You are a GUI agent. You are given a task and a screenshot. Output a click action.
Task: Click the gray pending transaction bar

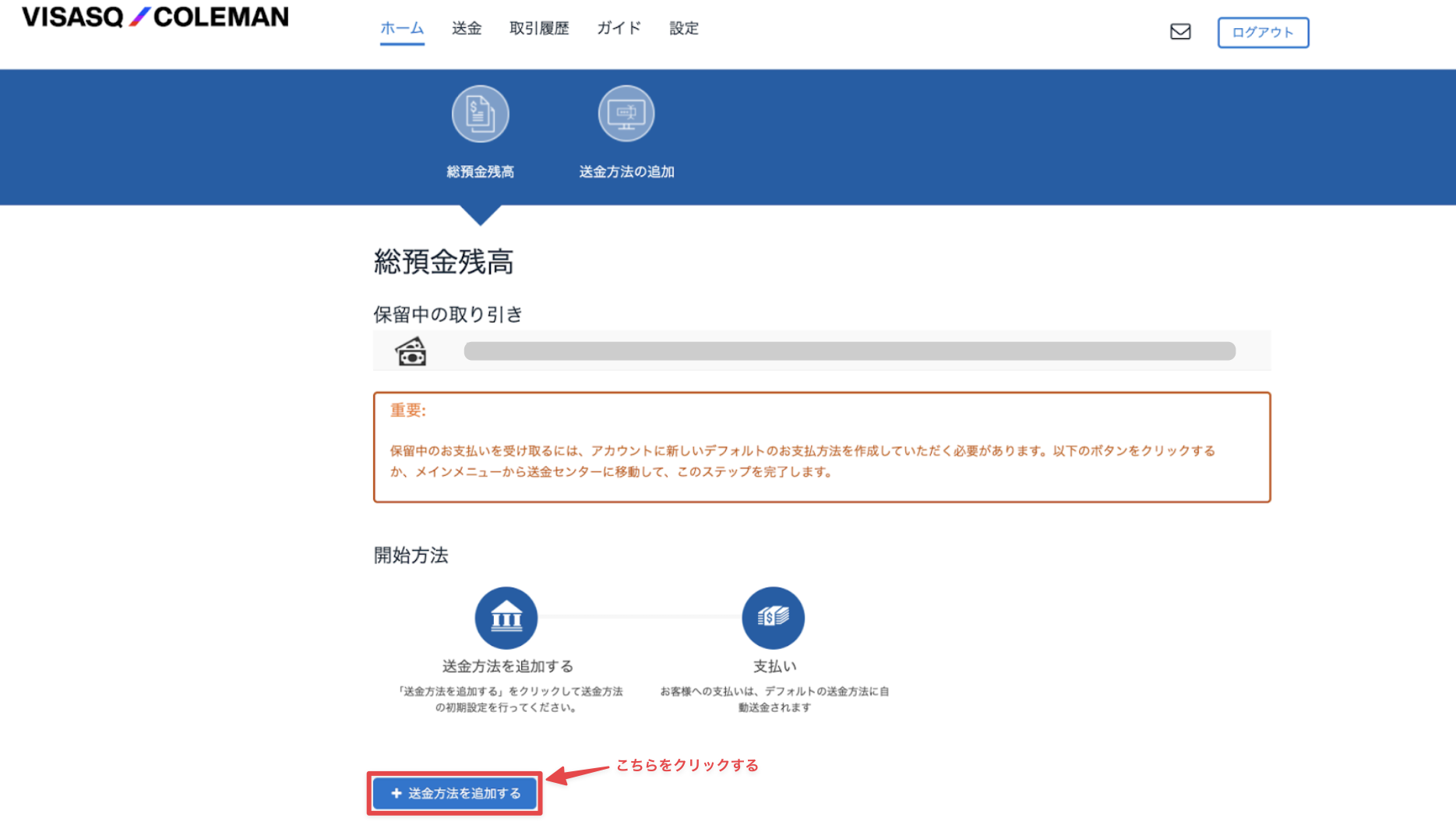click(850, 351)
